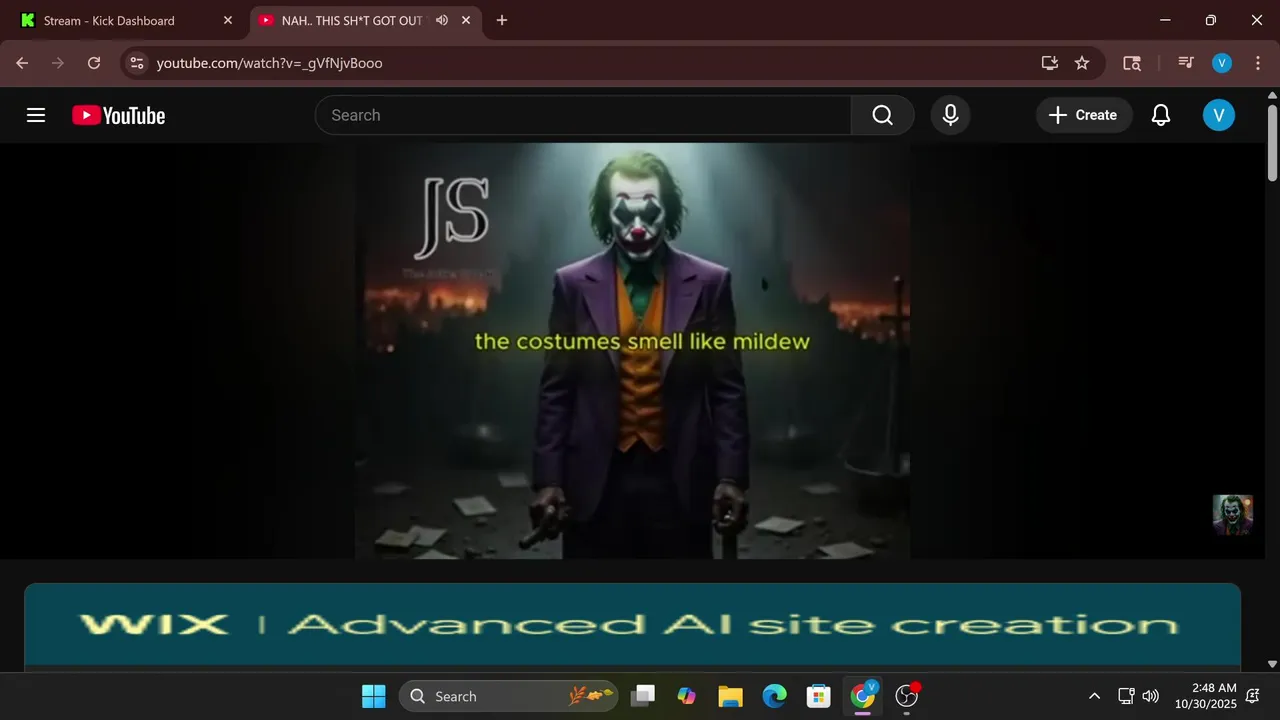The height and width of the screenshot is (720, 1280).
Task: Open a new browser tab
Action: [x=502, y=20]
